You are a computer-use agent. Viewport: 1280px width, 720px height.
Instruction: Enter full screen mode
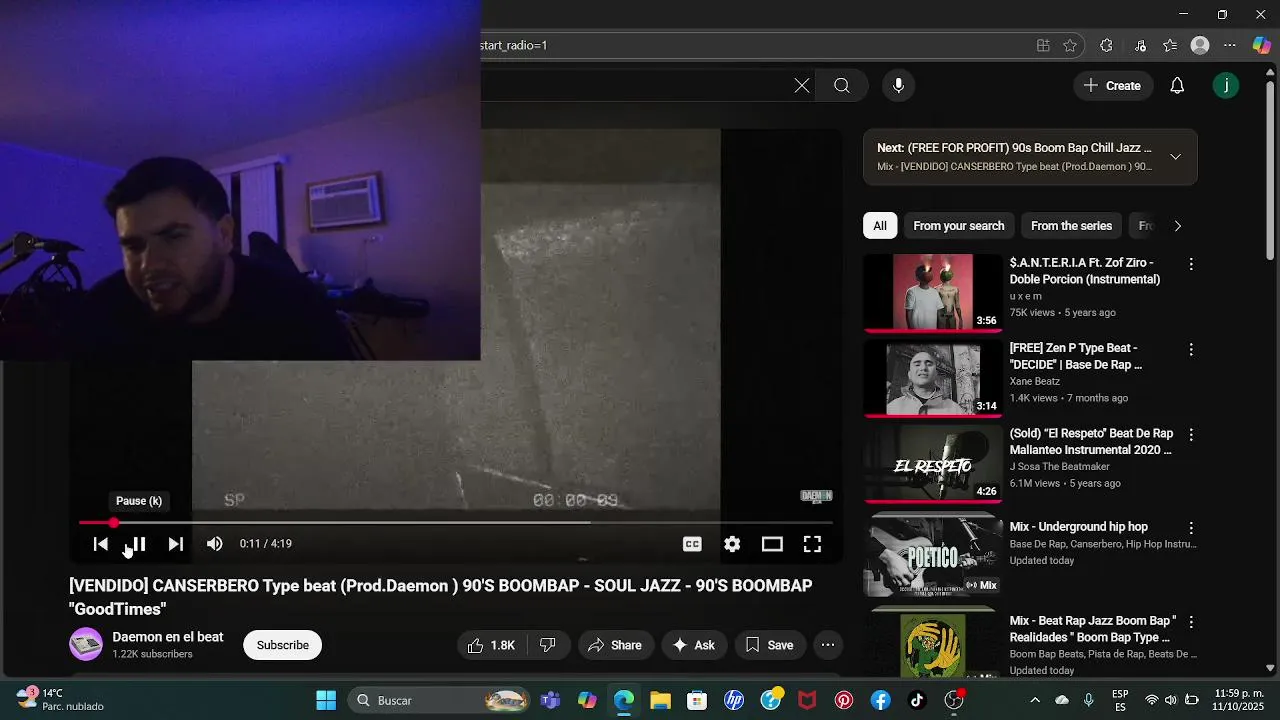pos(812,544)
